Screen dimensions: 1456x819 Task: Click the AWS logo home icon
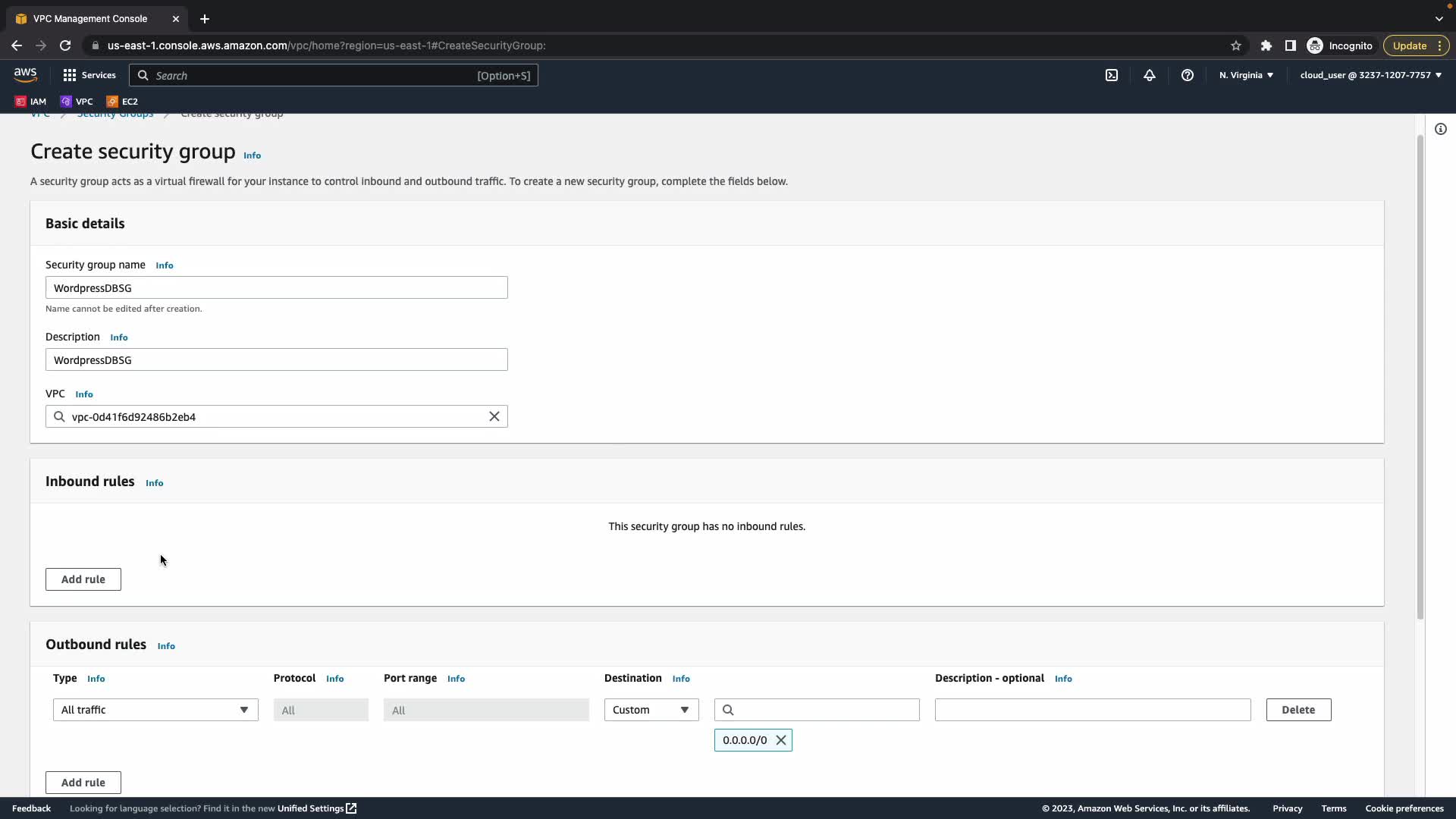point(25,74)
